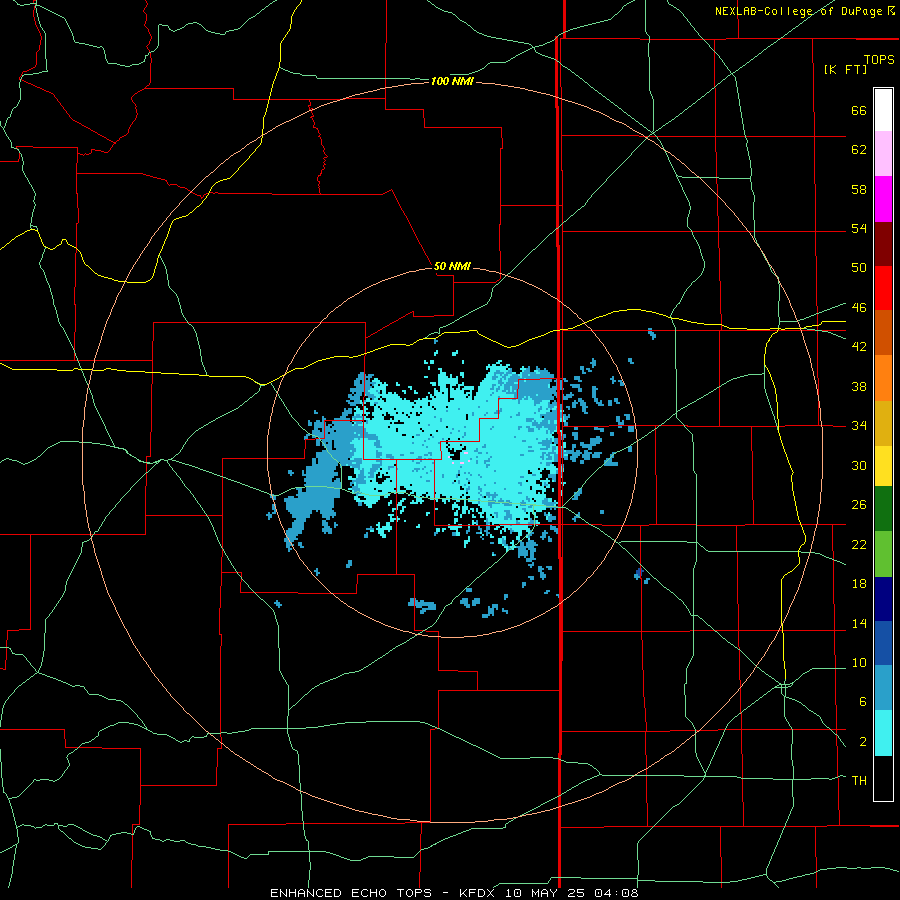Click the [K FT] units label

tap(845, 69)
